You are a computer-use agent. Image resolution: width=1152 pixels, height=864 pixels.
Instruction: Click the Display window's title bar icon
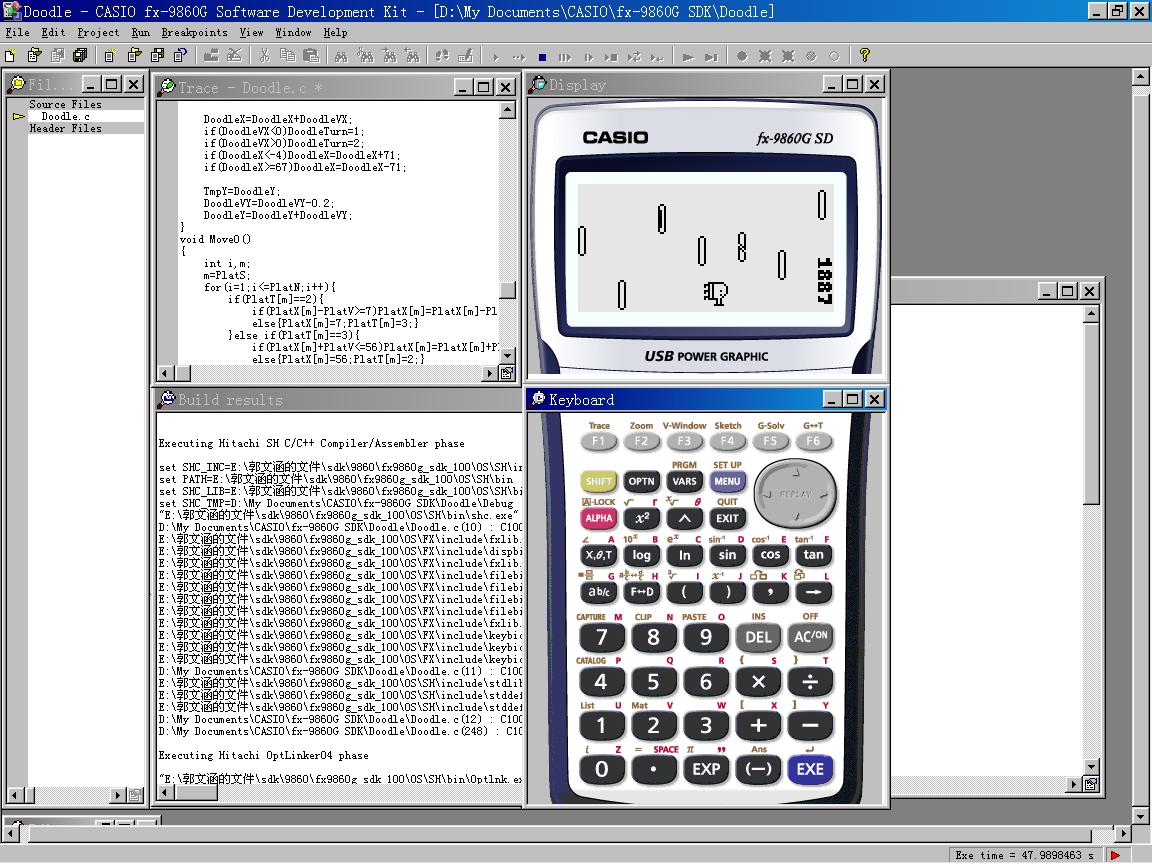pyautogui.click(x=539, y=84)
